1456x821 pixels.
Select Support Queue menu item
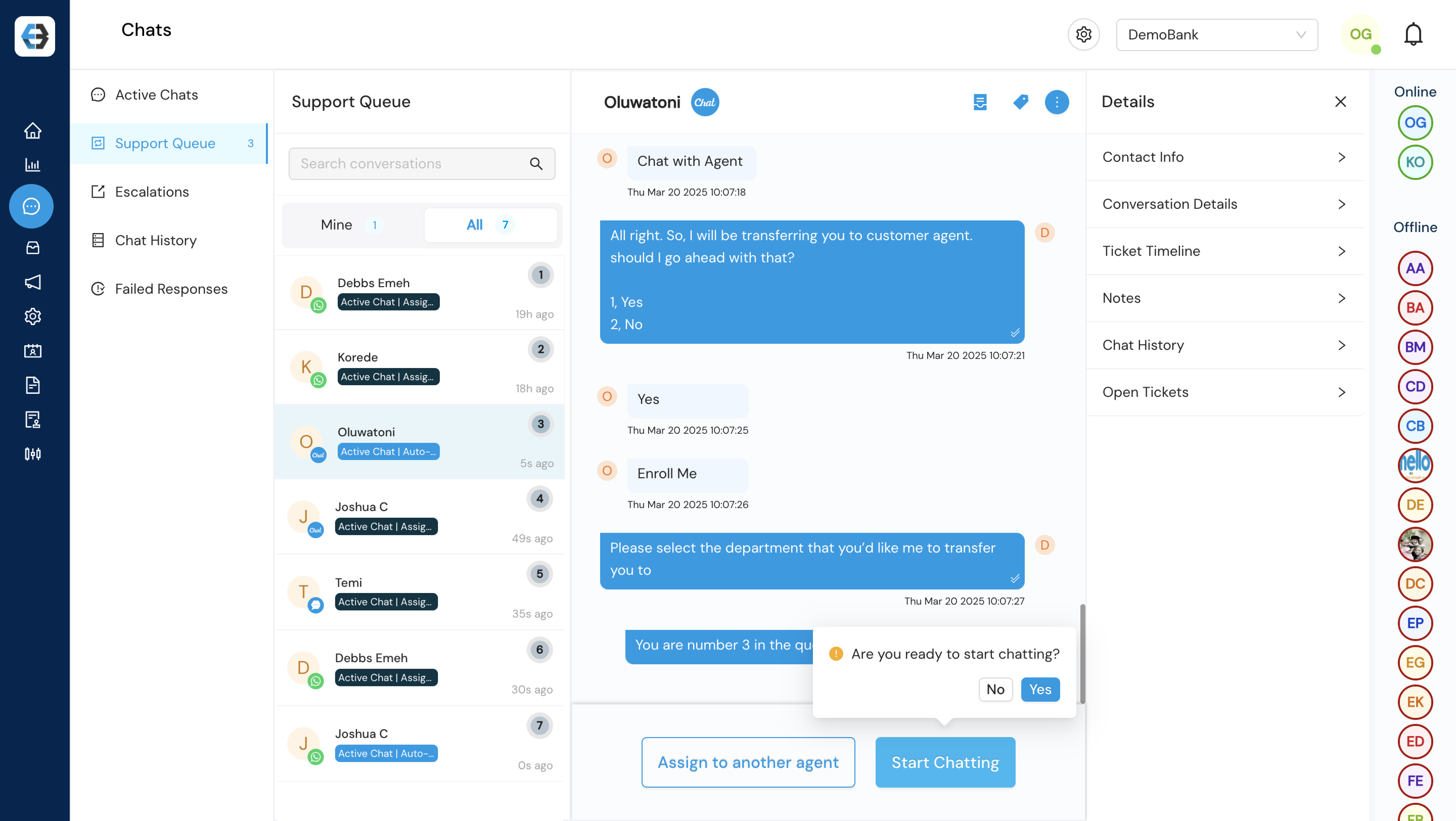click(169, 144)
